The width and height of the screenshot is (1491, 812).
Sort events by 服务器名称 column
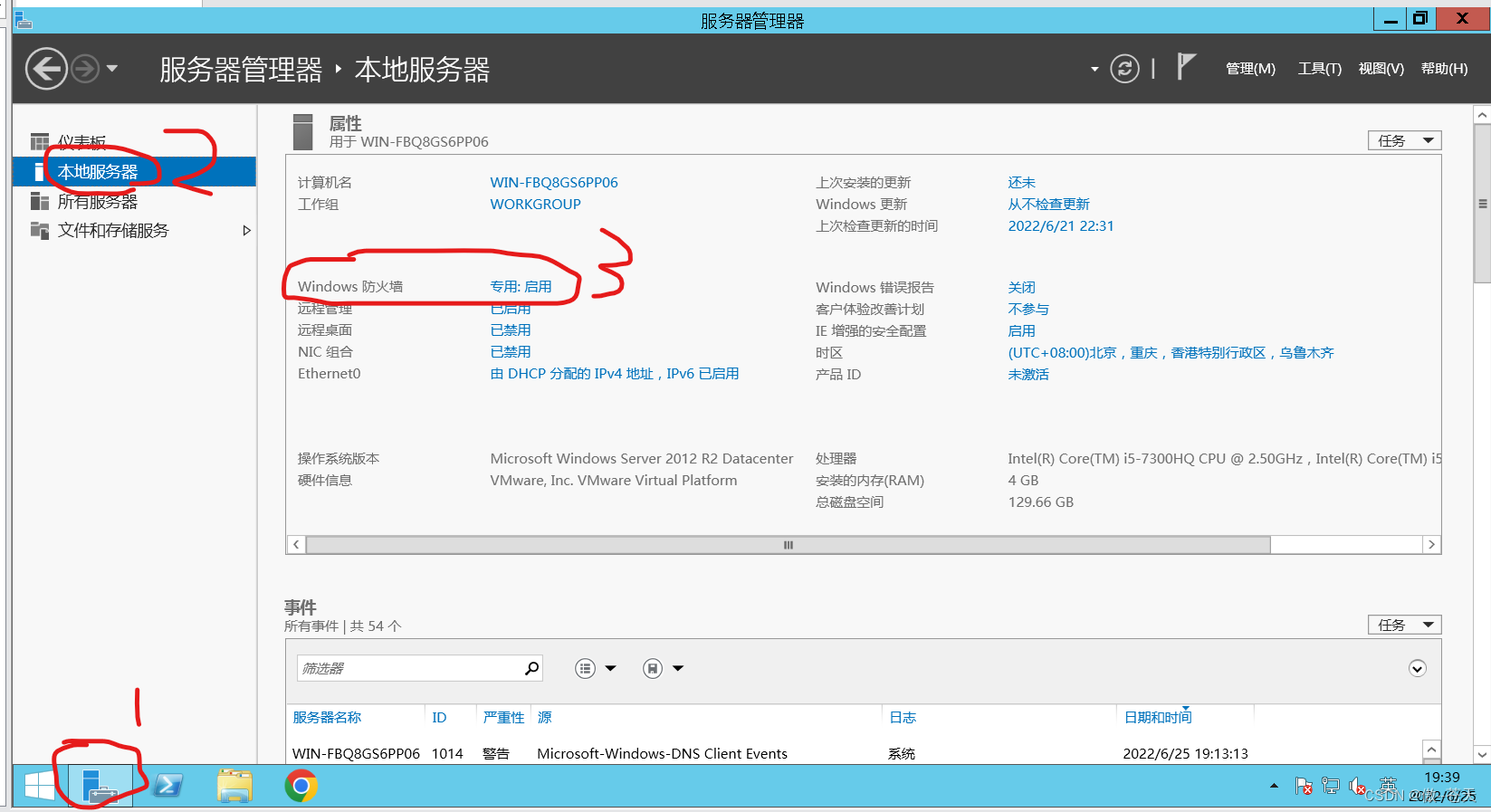click(x=327, y=717)
